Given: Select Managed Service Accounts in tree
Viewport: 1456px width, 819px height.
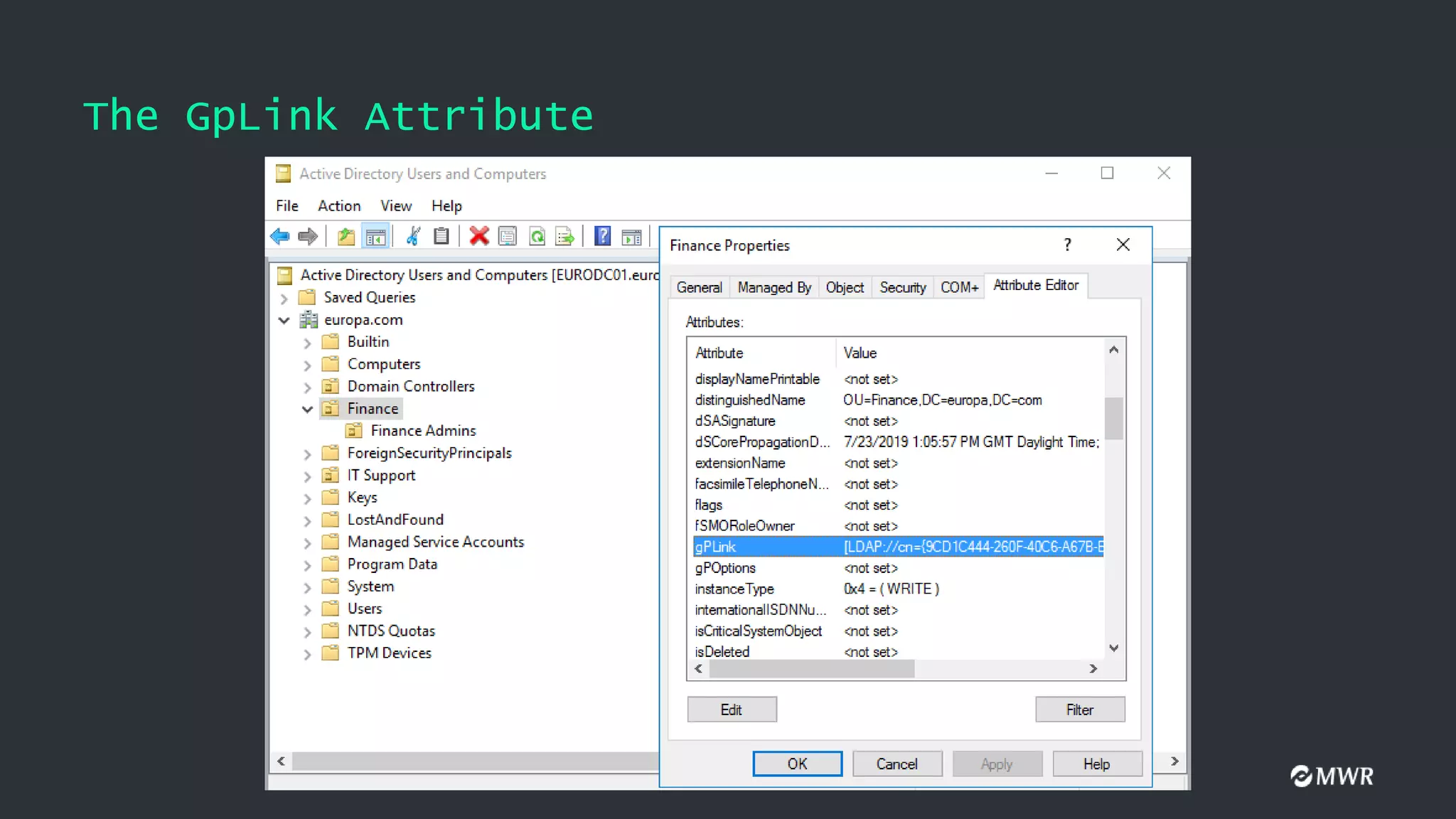Looking at the screenshot, I should 436,542.
